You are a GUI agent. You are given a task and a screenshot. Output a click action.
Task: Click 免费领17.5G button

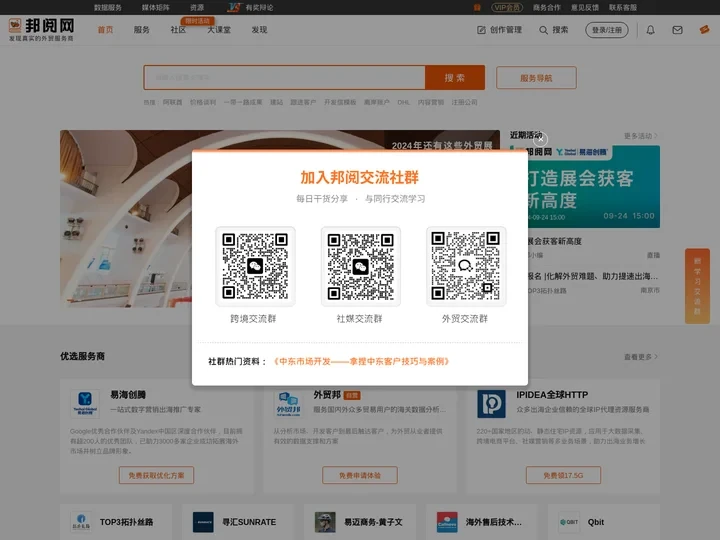click(x=563, y=475)
